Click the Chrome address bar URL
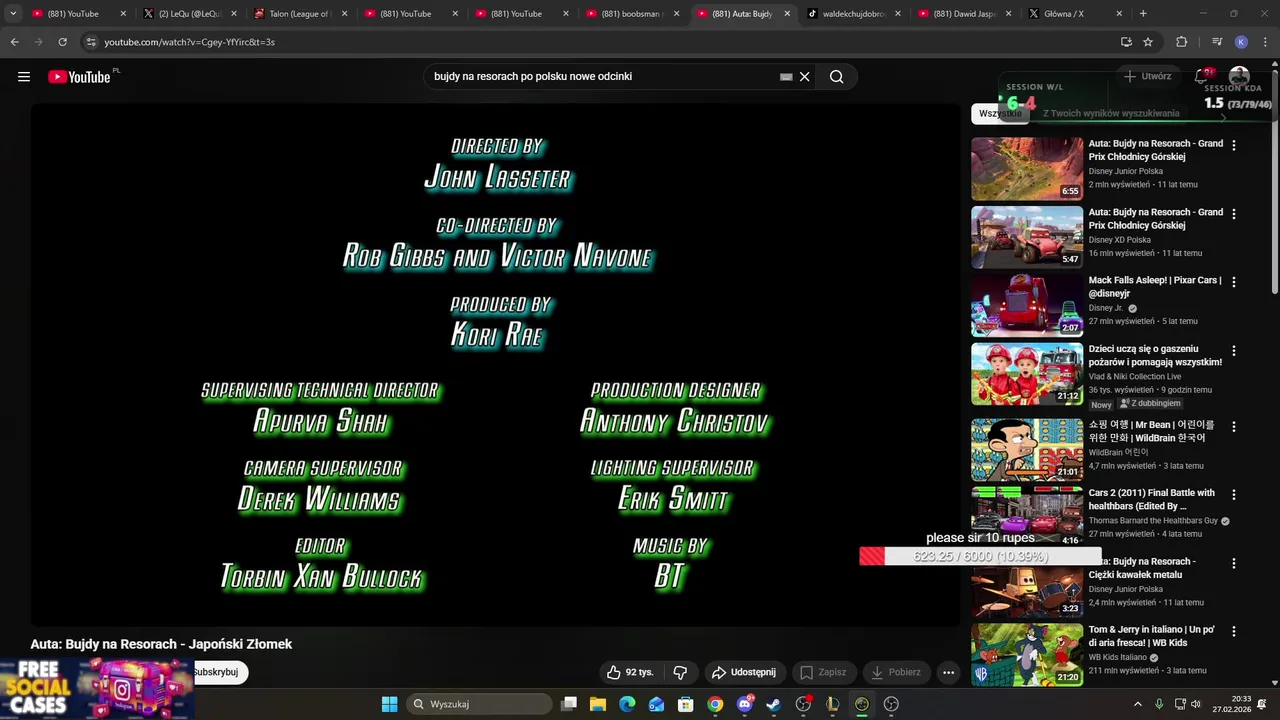Screen dimensions: 1280x720 [x=189, y=42]
